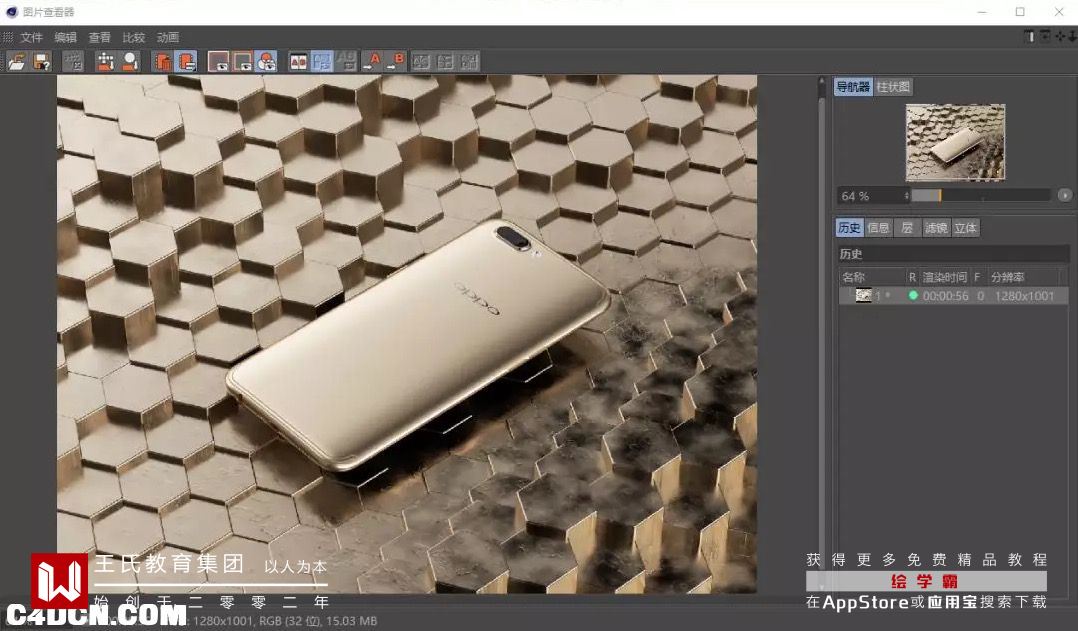Maximize the 图片查看器 window

coord(1020,12)
